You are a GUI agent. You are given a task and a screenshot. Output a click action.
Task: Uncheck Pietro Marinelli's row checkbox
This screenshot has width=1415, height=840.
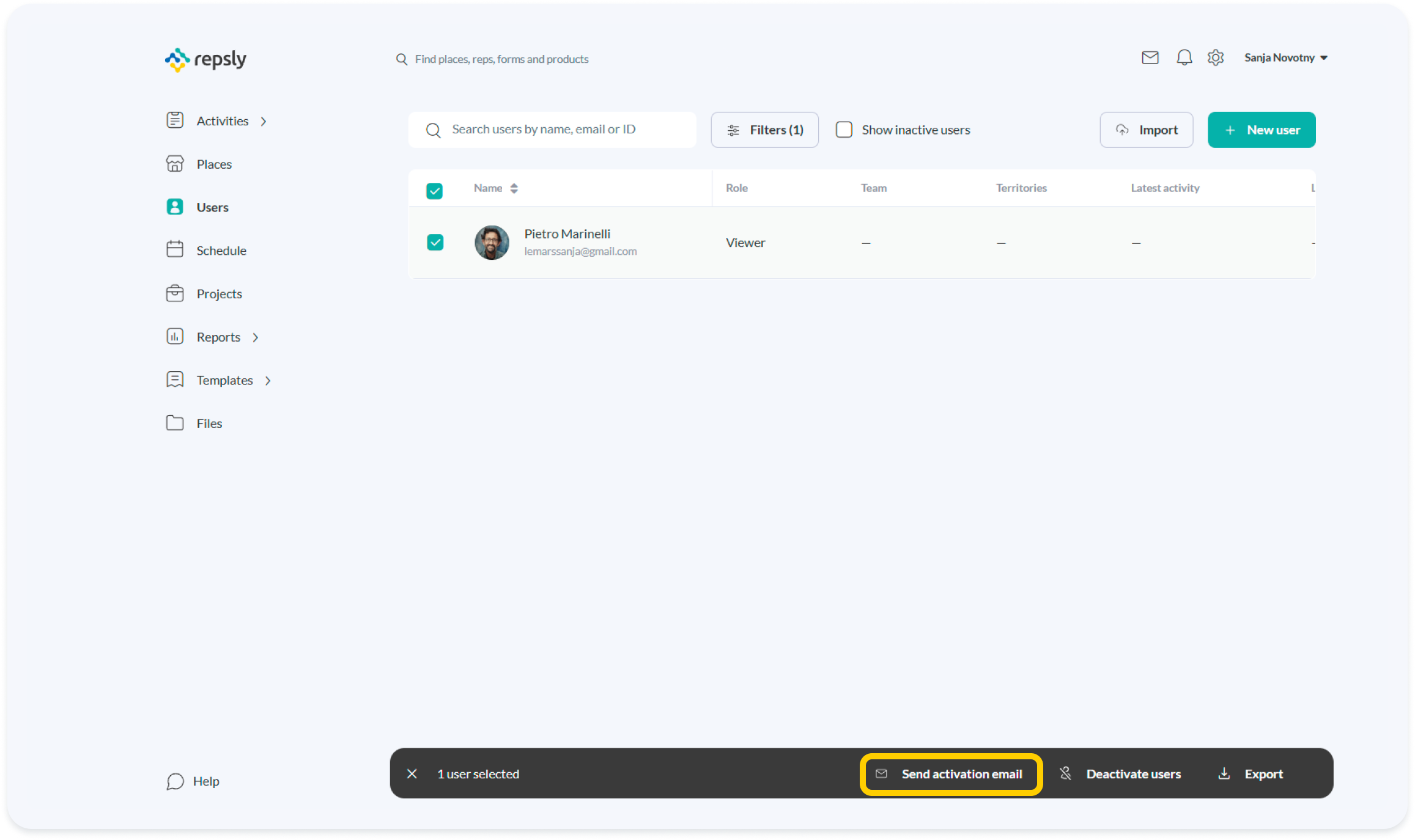[435, 243]
